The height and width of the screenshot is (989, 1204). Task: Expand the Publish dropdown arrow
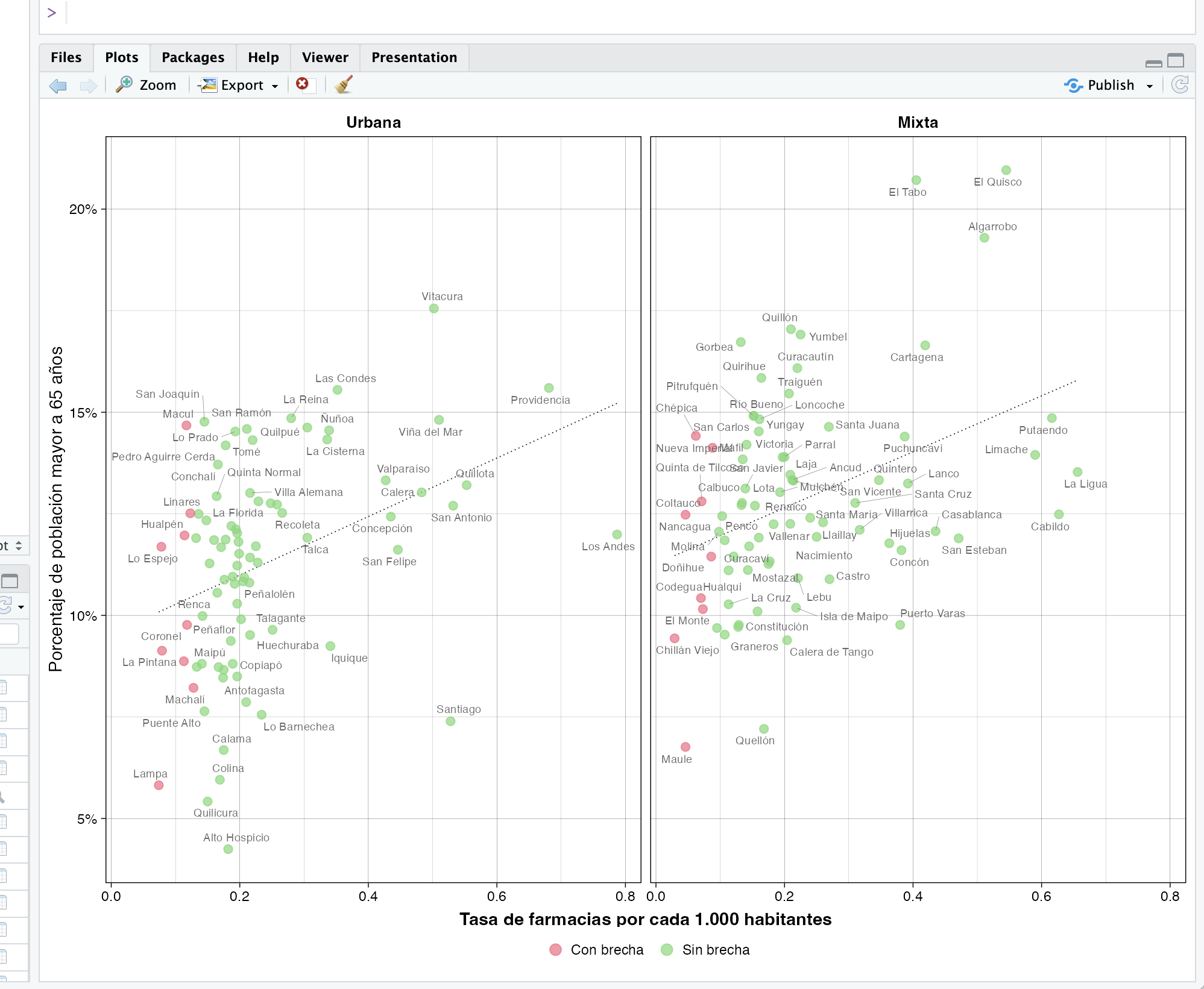pos(1150,86)
